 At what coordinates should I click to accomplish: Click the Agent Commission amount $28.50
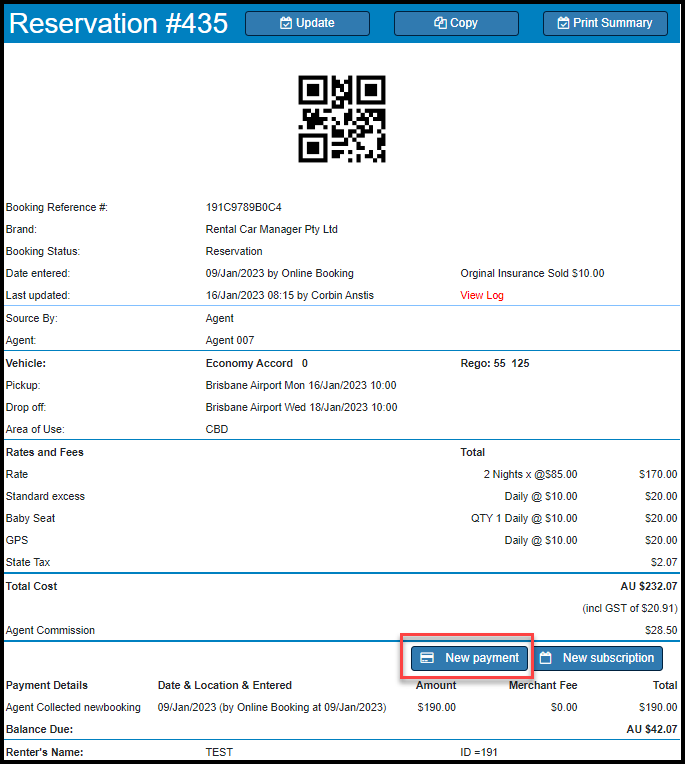(661, 630)
